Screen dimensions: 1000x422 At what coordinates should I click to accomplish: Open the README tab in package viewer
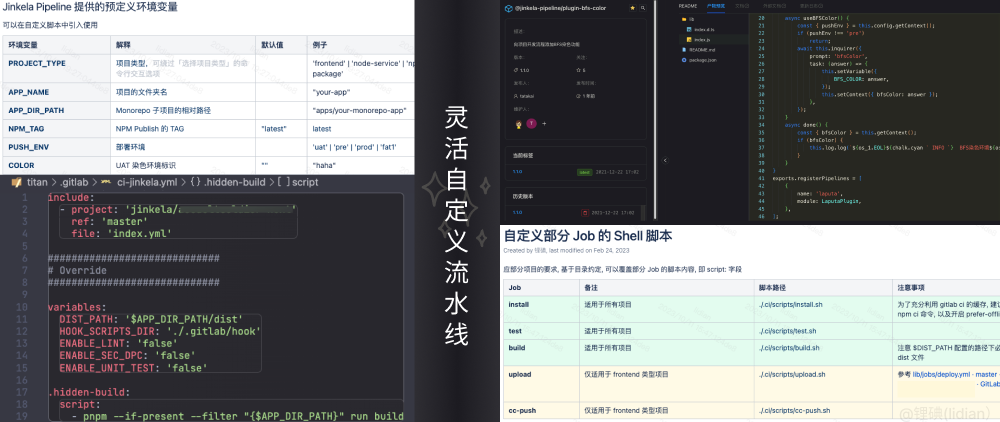point(688,5)
